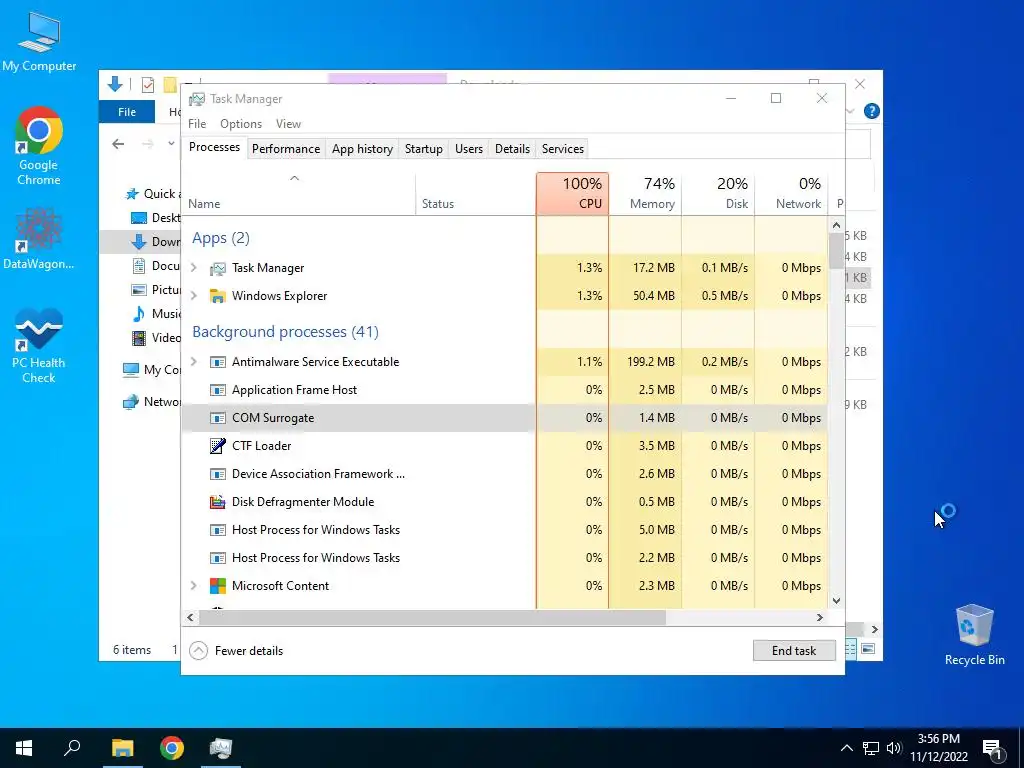
Task: Open My Computer desktop icon
Action: tap(39, 41)
